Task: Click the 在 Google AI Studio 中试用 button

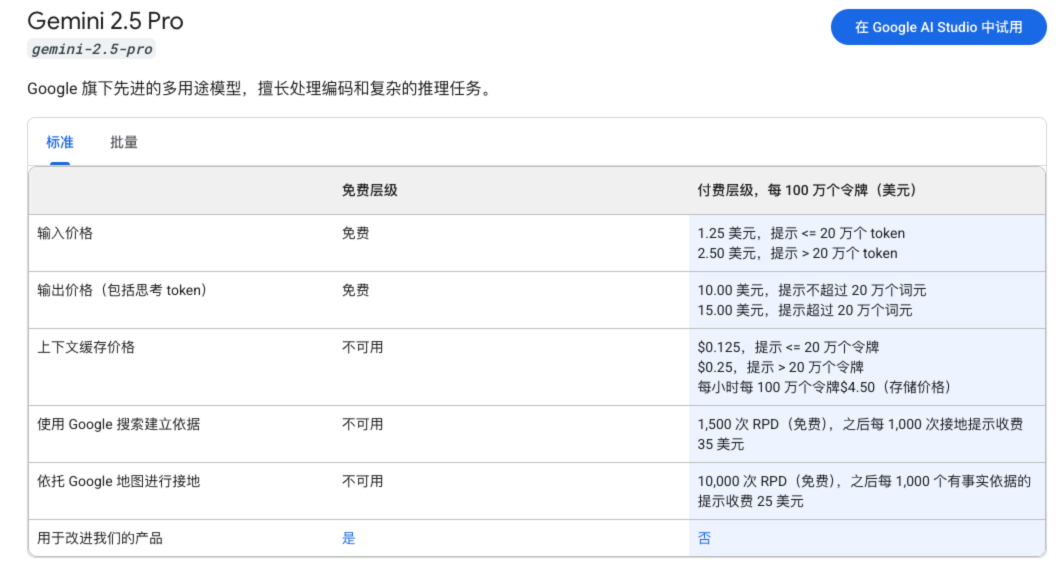Action: [x=938, y=27]
